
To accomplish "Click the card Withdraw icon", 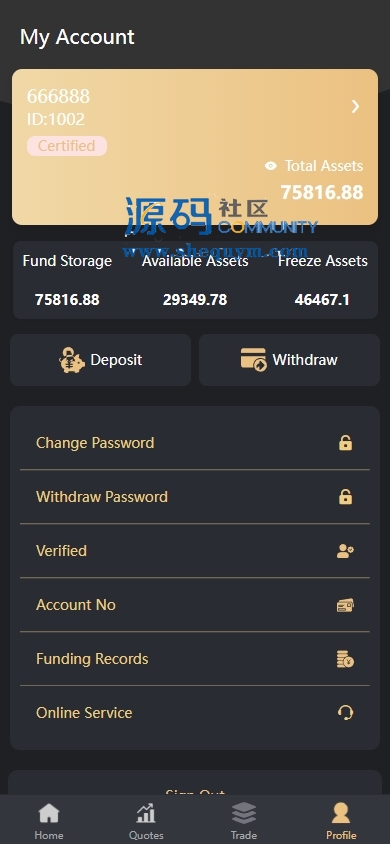I will (x=253, y=360).
